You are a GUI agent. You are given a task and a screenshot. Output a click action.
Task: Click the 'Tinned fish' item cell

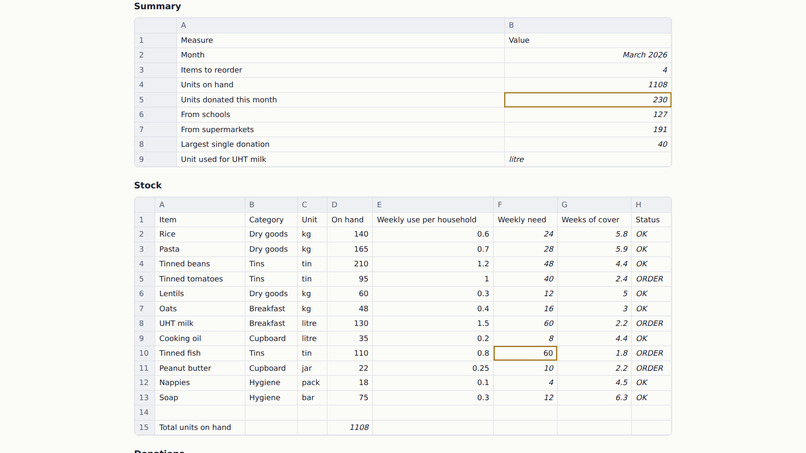(200, 353)
